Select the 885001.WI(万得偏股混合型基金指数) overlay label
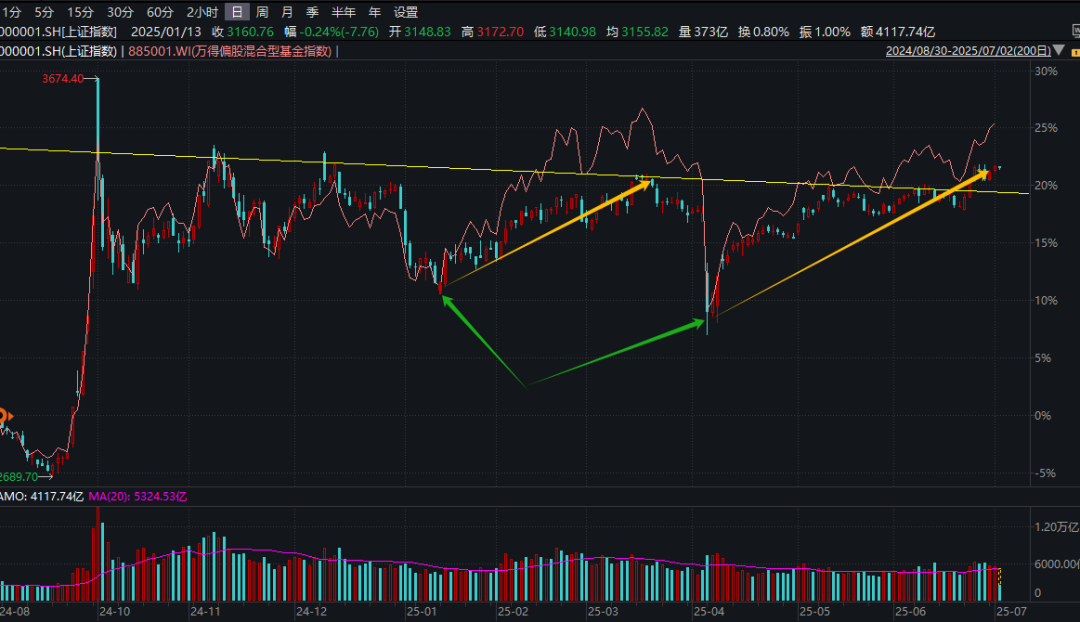This screenshot has height=622, width=1080. coord(230,51)
